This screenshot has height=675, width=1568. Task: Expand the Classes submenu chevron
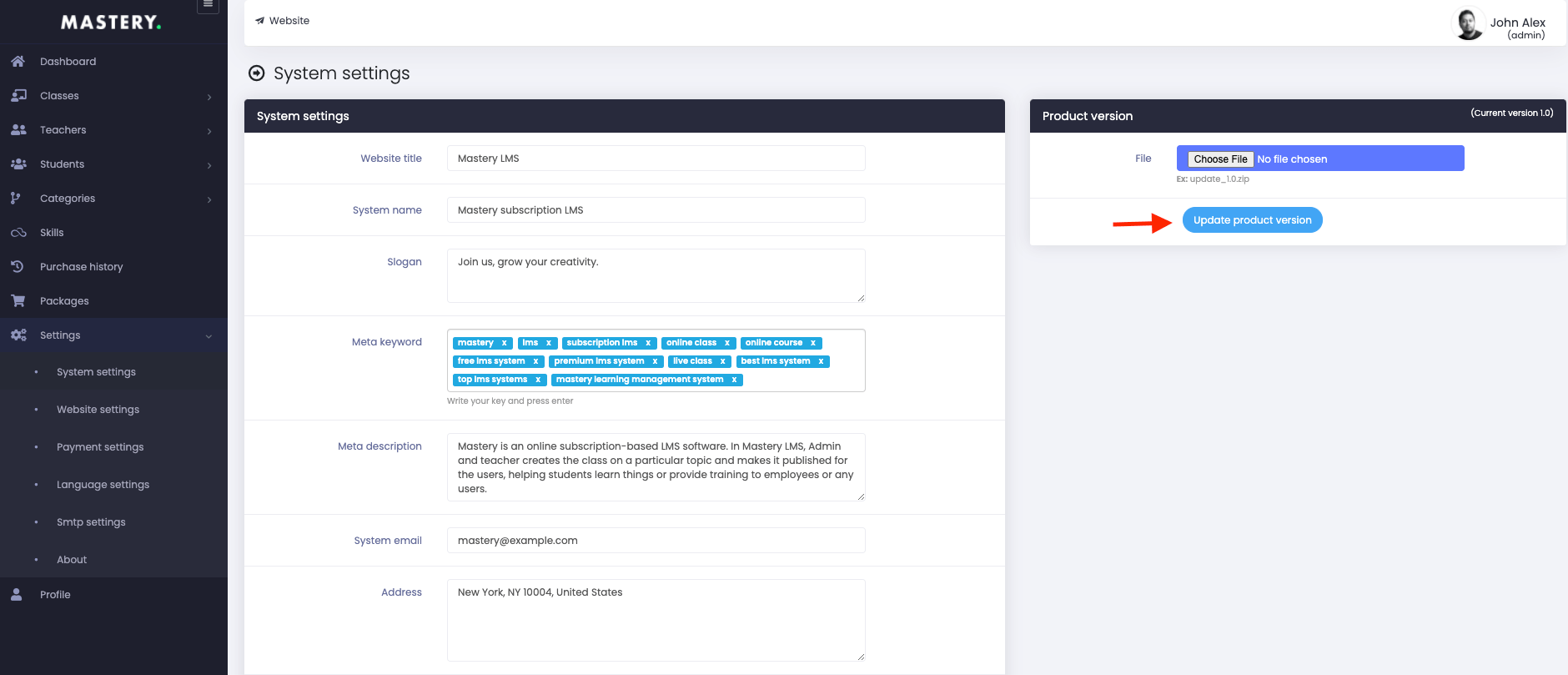tap(209, 97)
